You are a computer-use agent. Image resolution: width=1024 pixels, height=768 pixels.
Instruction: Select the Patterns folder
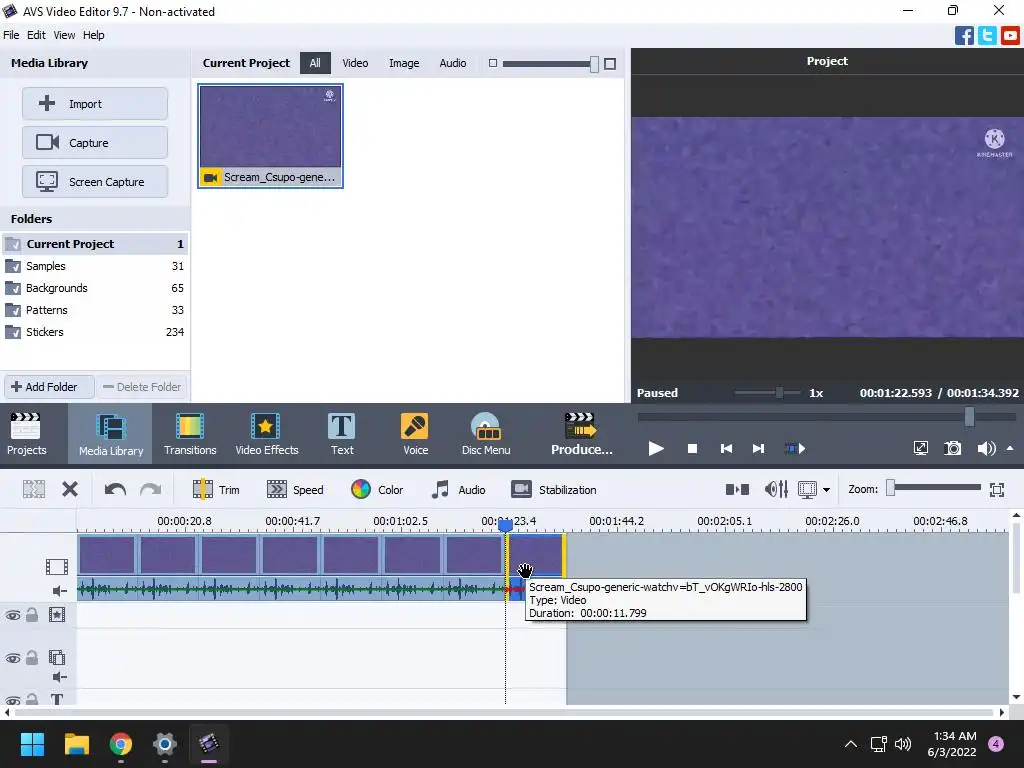point(95,310)
